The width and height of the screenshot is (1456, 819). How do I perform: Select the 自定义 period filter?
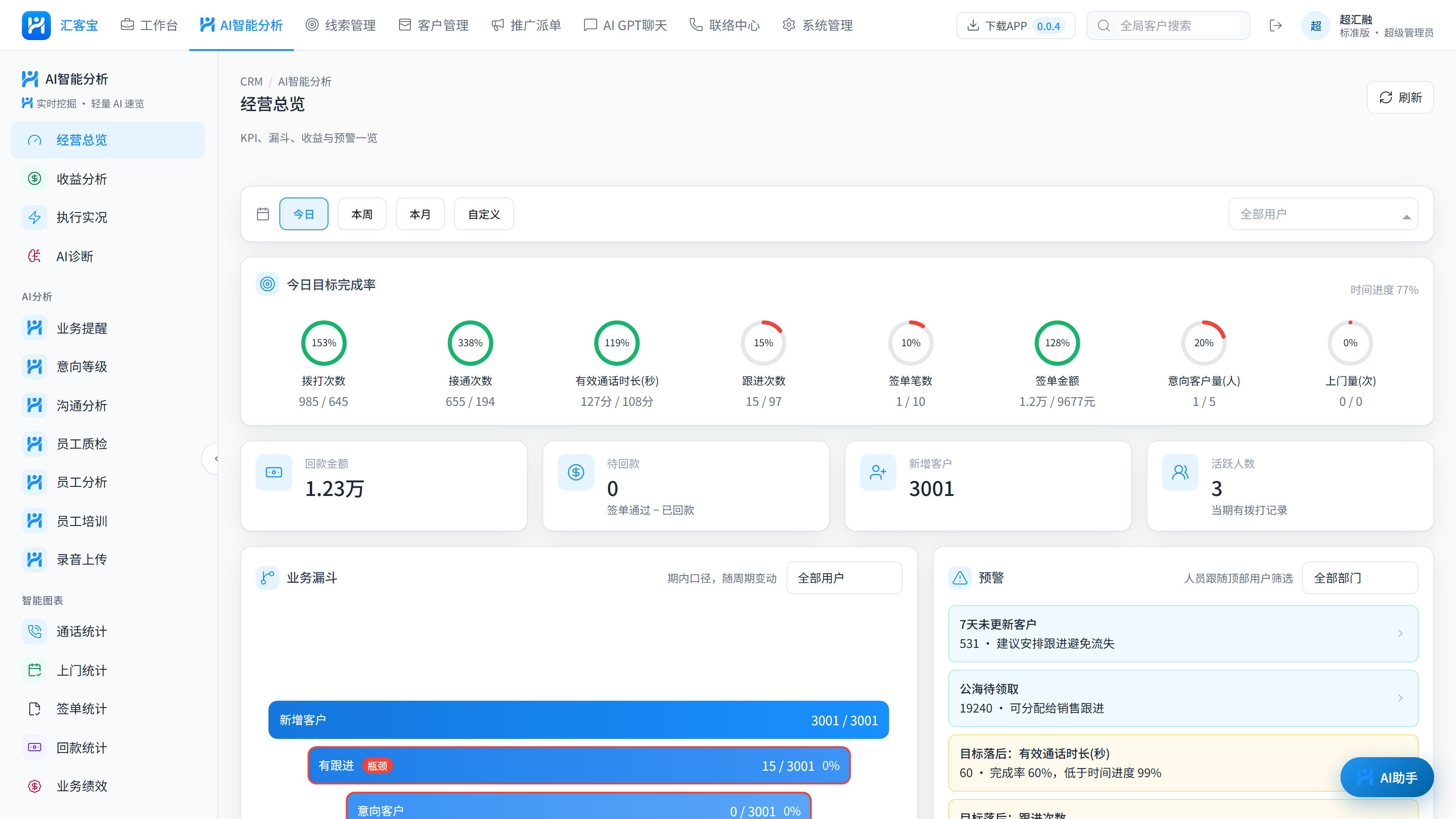pos(484,214)
